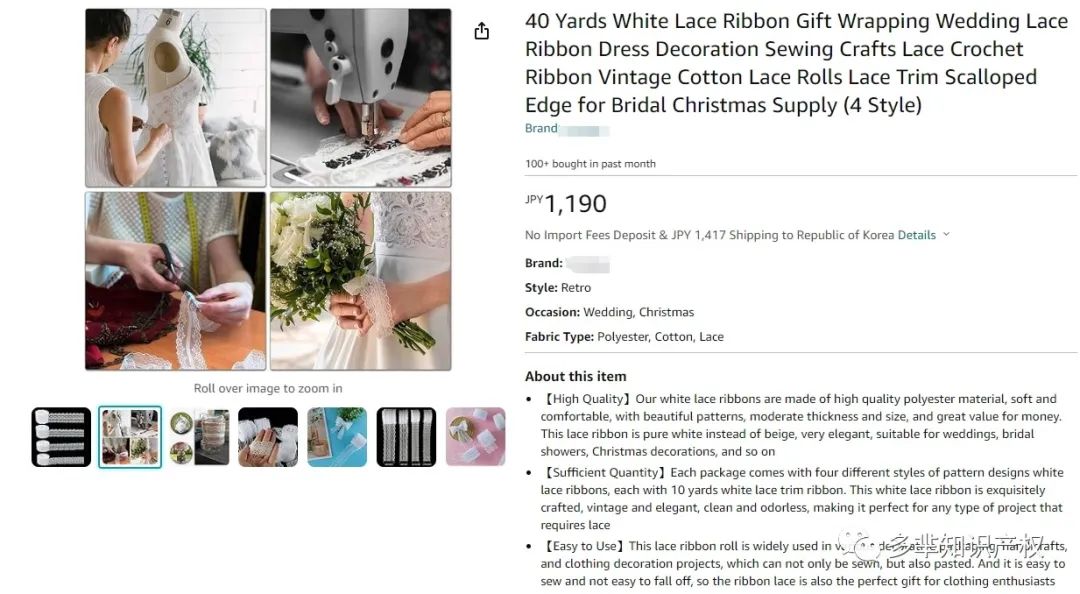Expand the chevron next to Details
Screen dimensions: 1080x594
tap(946, 234)
